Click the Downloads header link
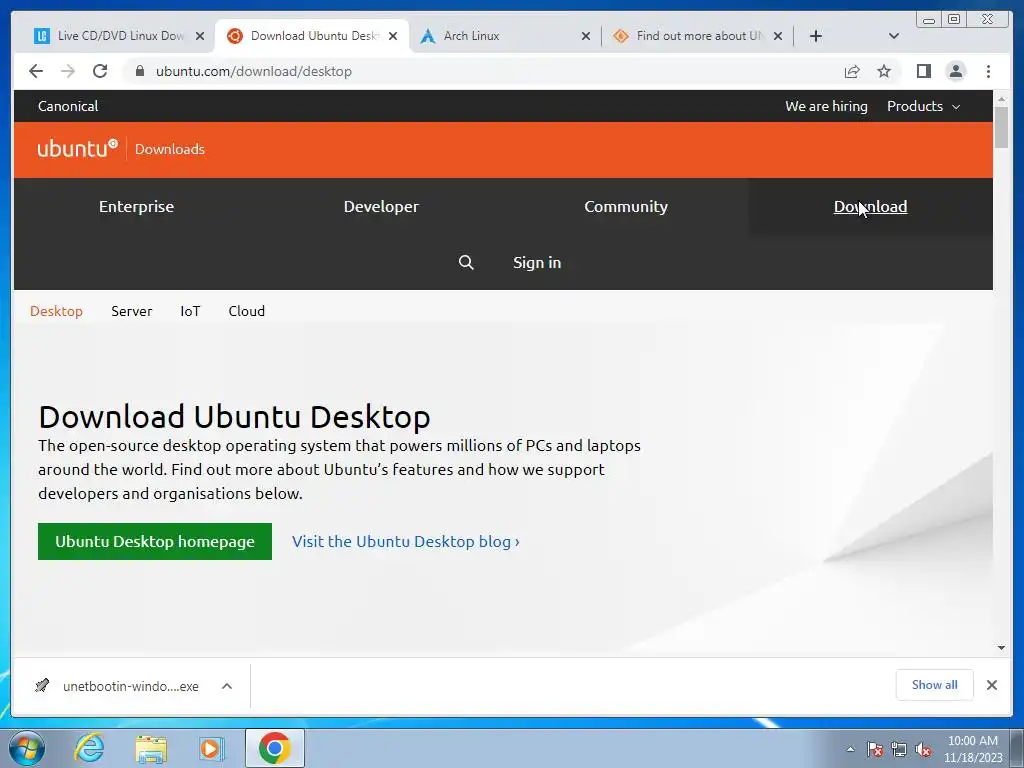1024x768 pixels. [170, 149]
